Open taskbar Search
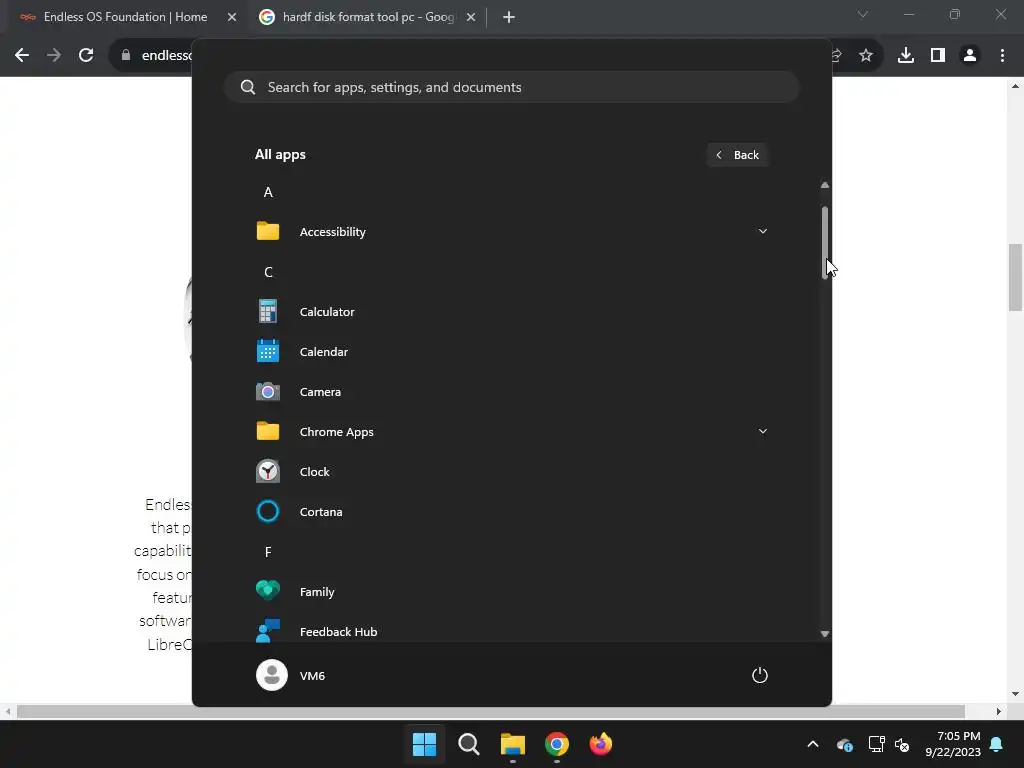 point(469,744)
